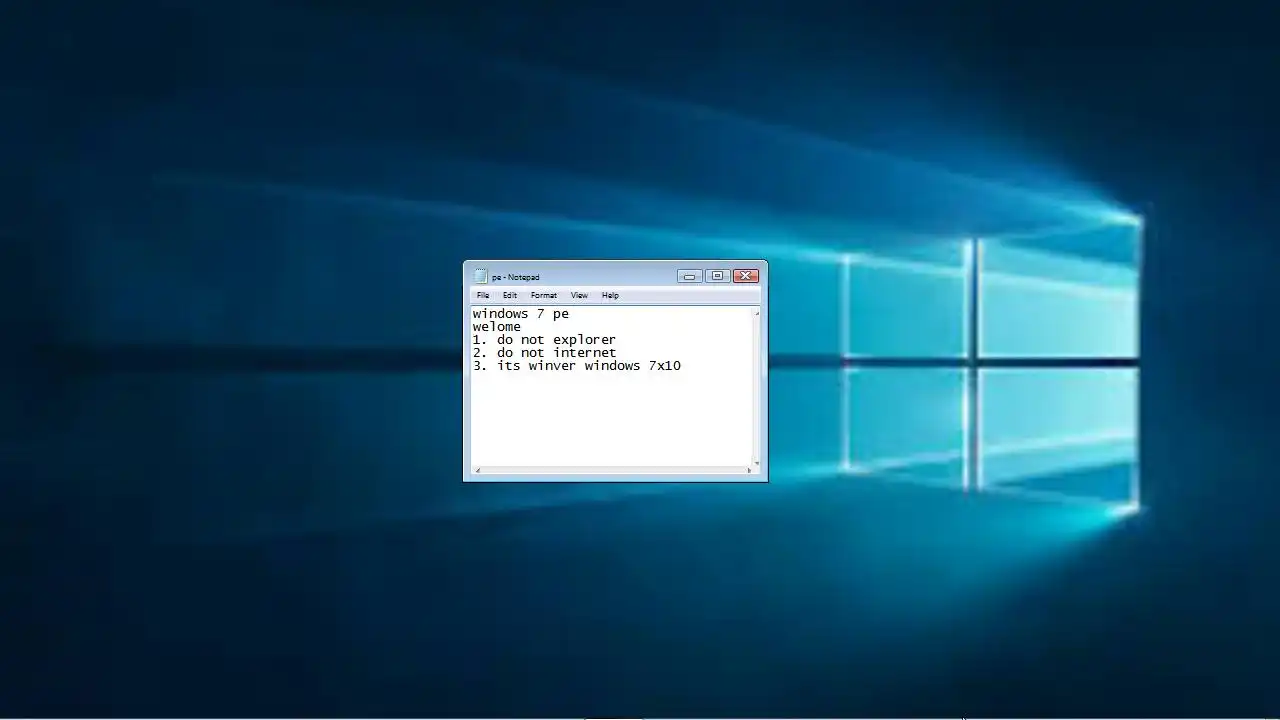Image resolution: width=1280 pixels, height=720 pixels.
Task: Click the line '2. do not internet'
Action: [x=545, y=353]
